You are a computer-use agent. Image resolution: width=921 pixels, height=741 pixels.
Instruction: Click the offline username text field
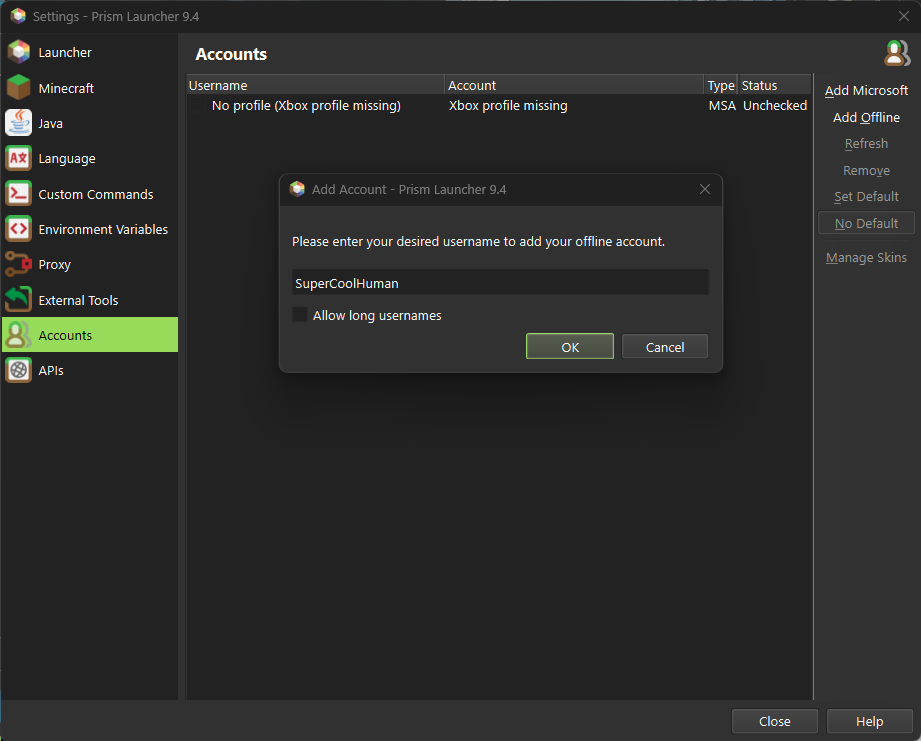(500, 283)
